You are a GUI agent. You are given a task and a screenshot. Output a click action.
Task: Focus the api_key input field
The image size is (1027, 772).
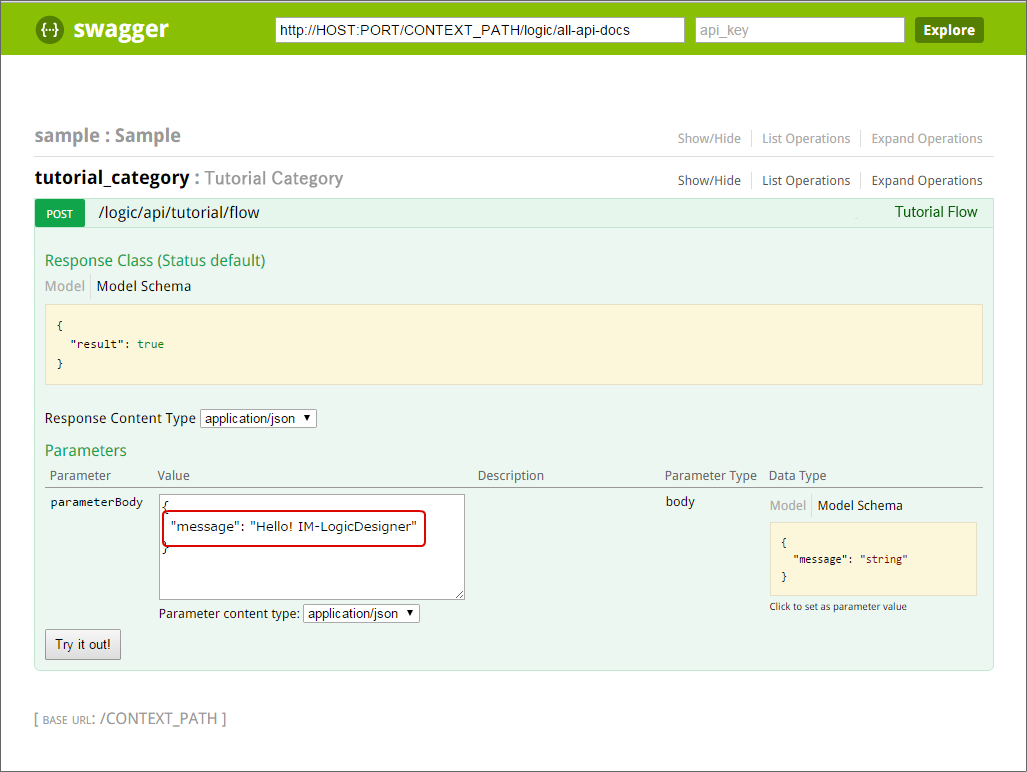tap(800, 30)
